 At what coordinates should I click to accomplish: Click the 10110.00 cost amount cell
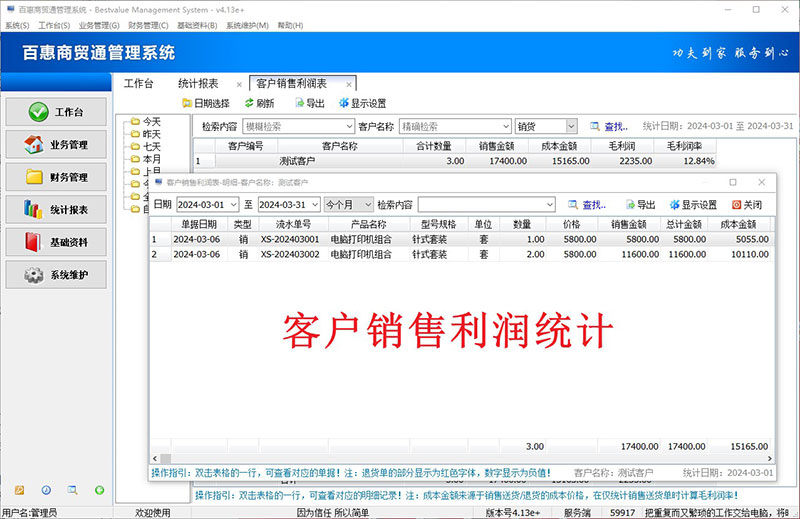coord(739,254)
